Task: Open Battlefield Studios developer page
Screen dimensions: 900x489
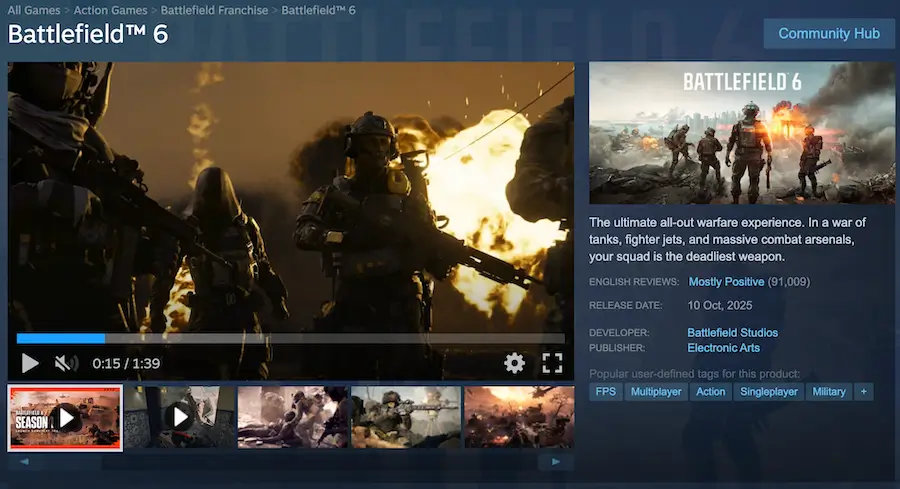Action: pyautogui.click(x=732, y=332)
